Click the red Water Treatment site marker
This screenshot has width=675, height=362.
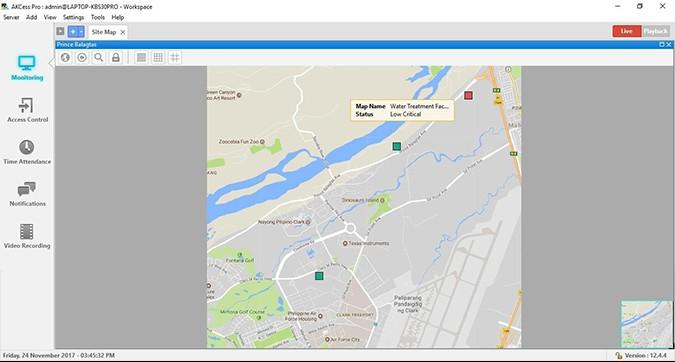468,95
